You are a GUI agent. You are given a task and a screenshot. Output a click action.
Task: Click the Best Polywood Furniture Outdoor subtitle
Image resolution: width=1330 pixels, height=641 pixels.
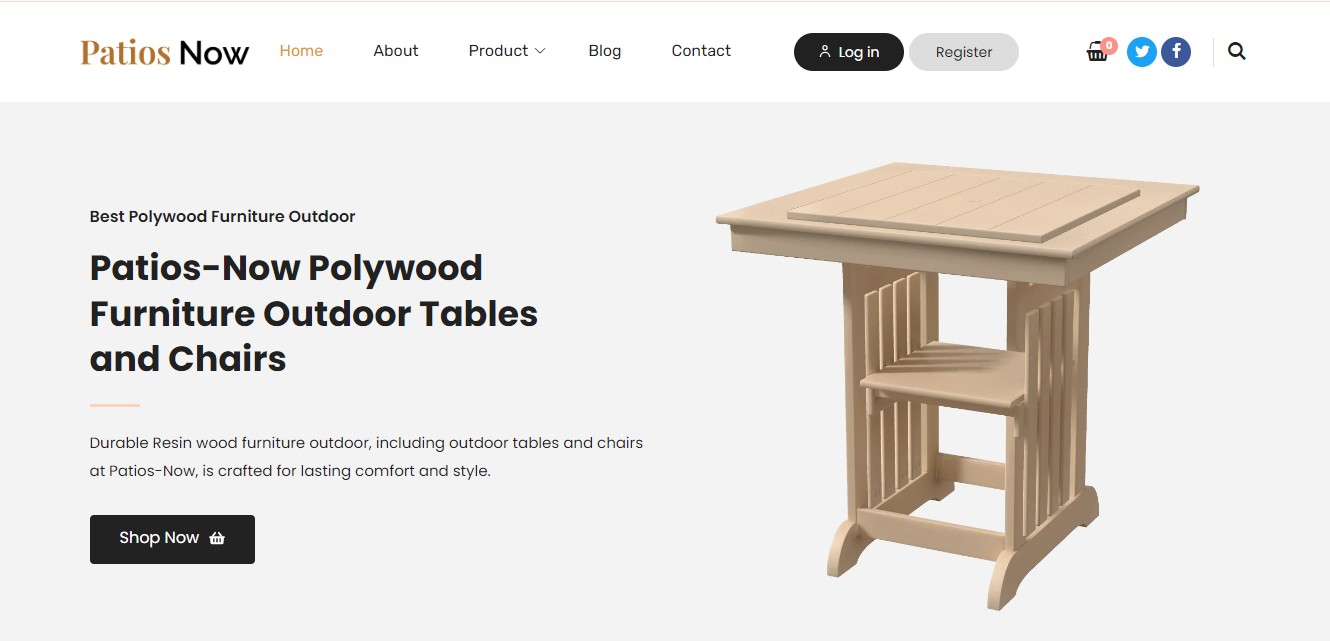222,216
